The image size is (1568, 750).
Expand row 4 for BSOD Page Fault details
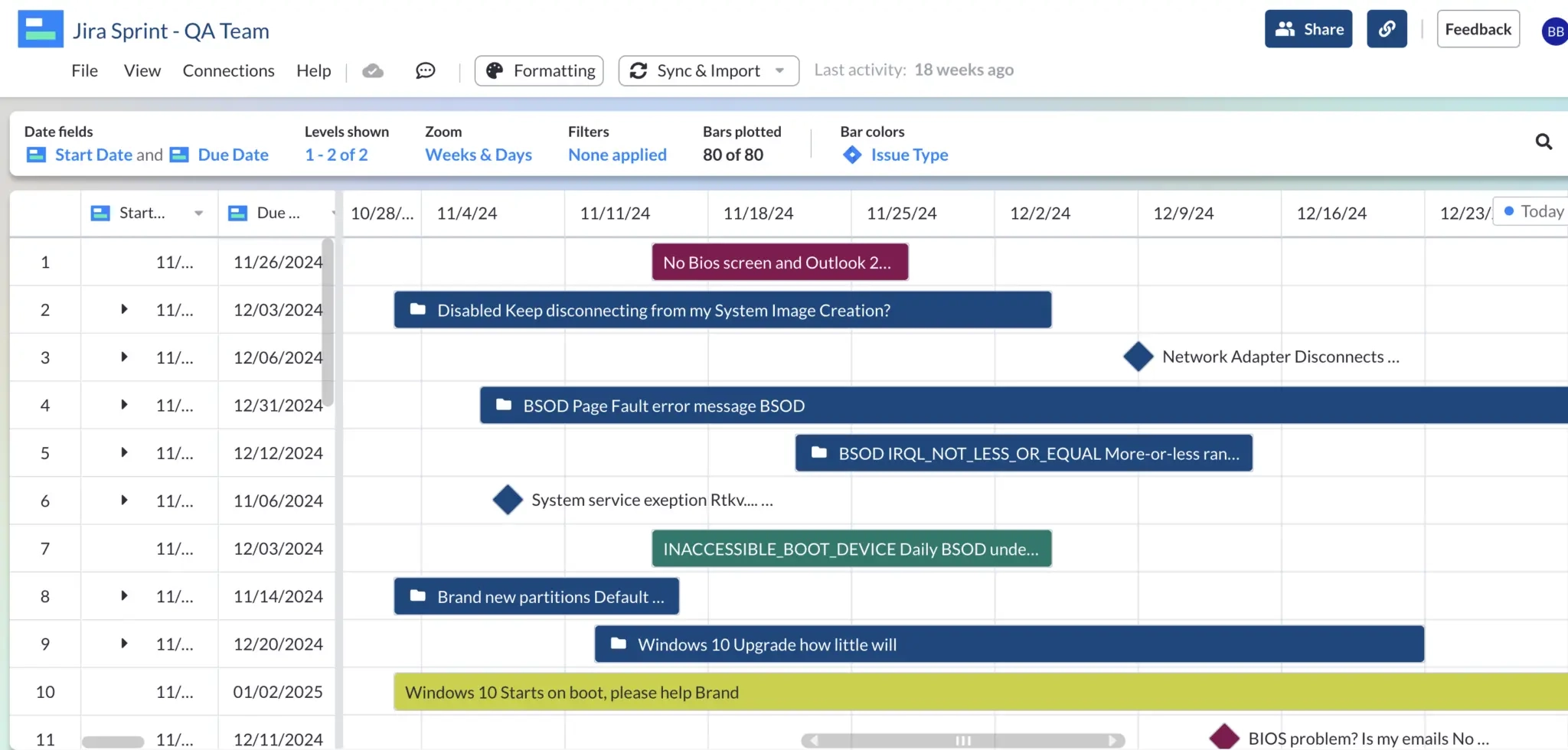click(123, 405)
